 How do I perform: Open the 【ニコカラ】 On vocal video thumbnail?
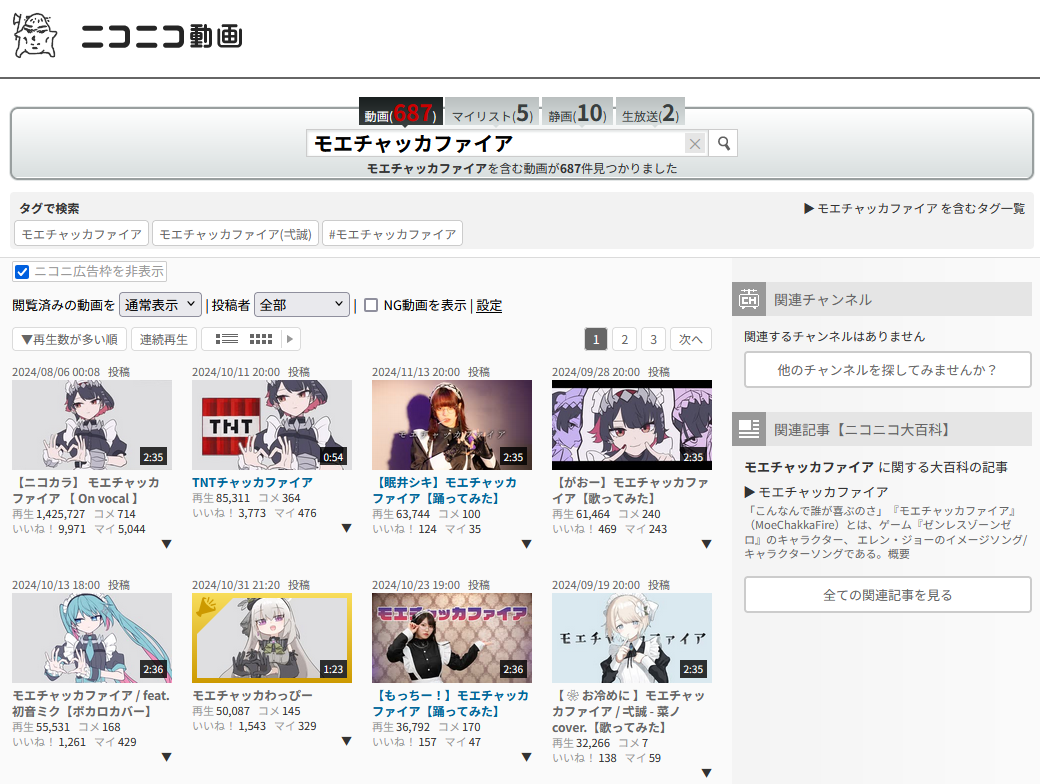[92, 425]
